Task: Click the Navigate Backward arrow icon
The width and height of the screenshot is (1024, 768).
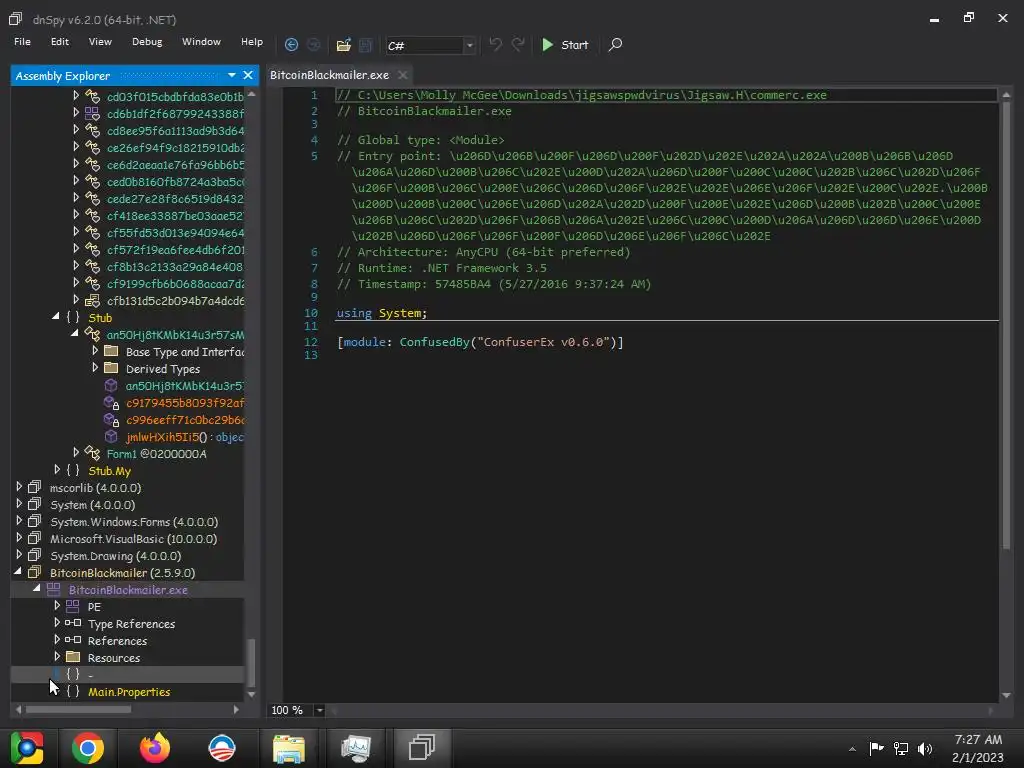Action: click(291, 44)
